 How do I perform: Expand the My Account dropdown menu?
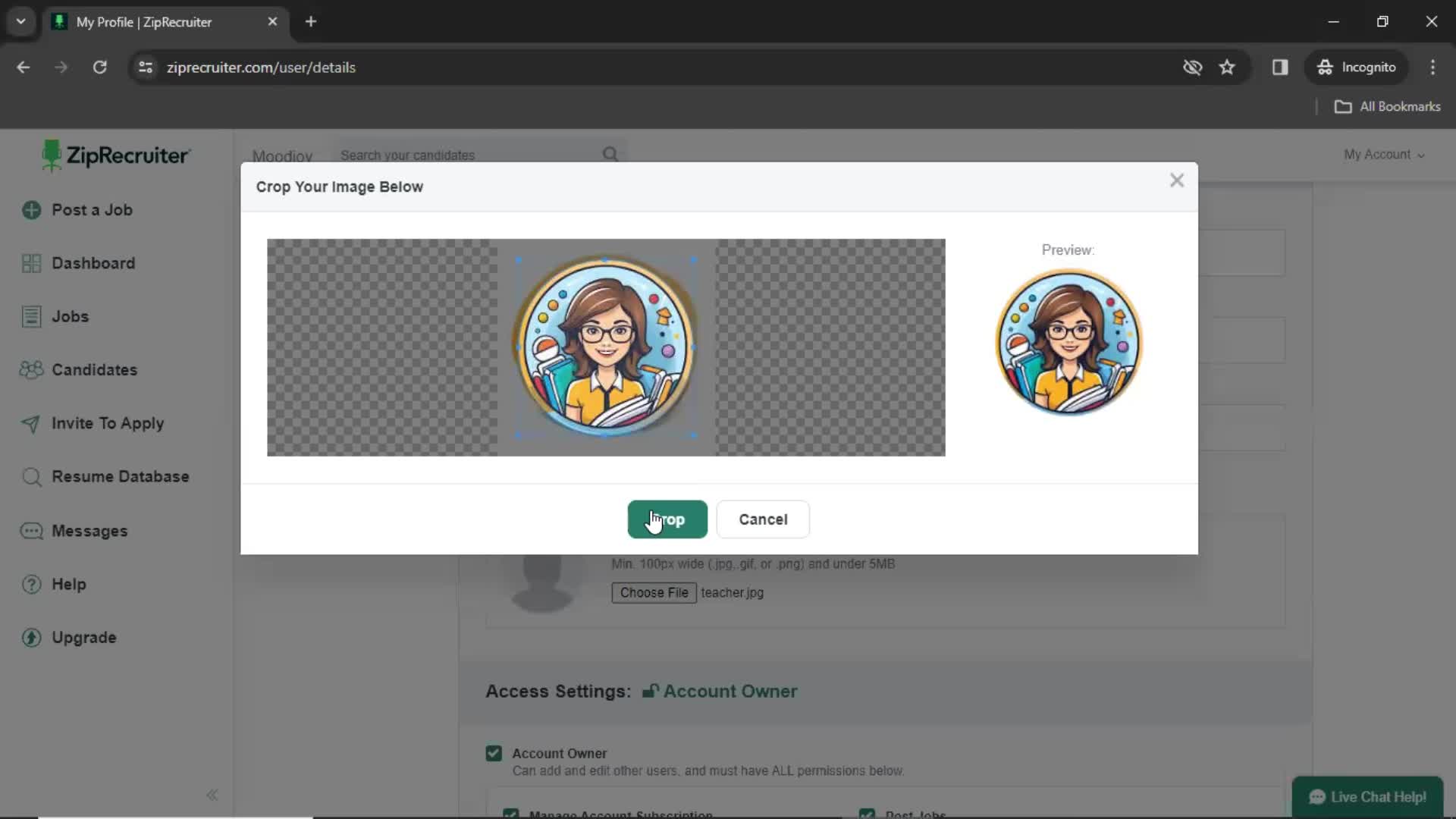tap(1383, 154)
